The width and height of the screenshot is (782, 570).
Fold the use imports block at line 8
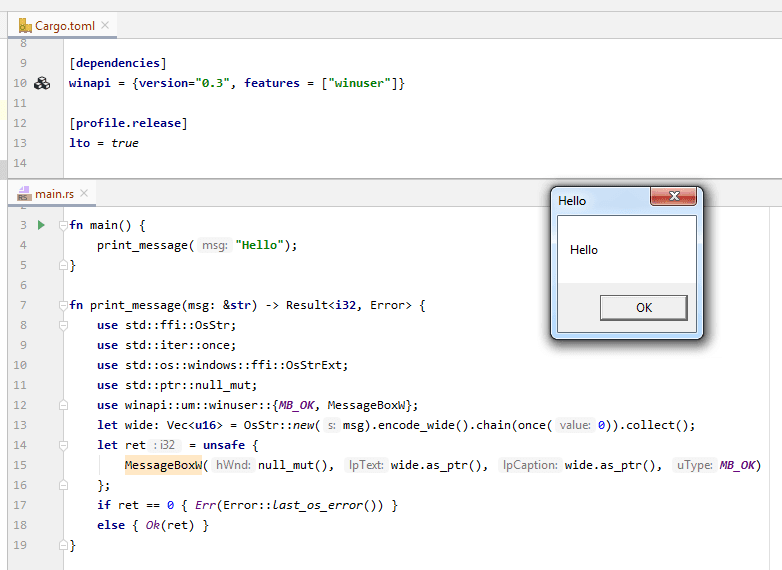(63, 325)
